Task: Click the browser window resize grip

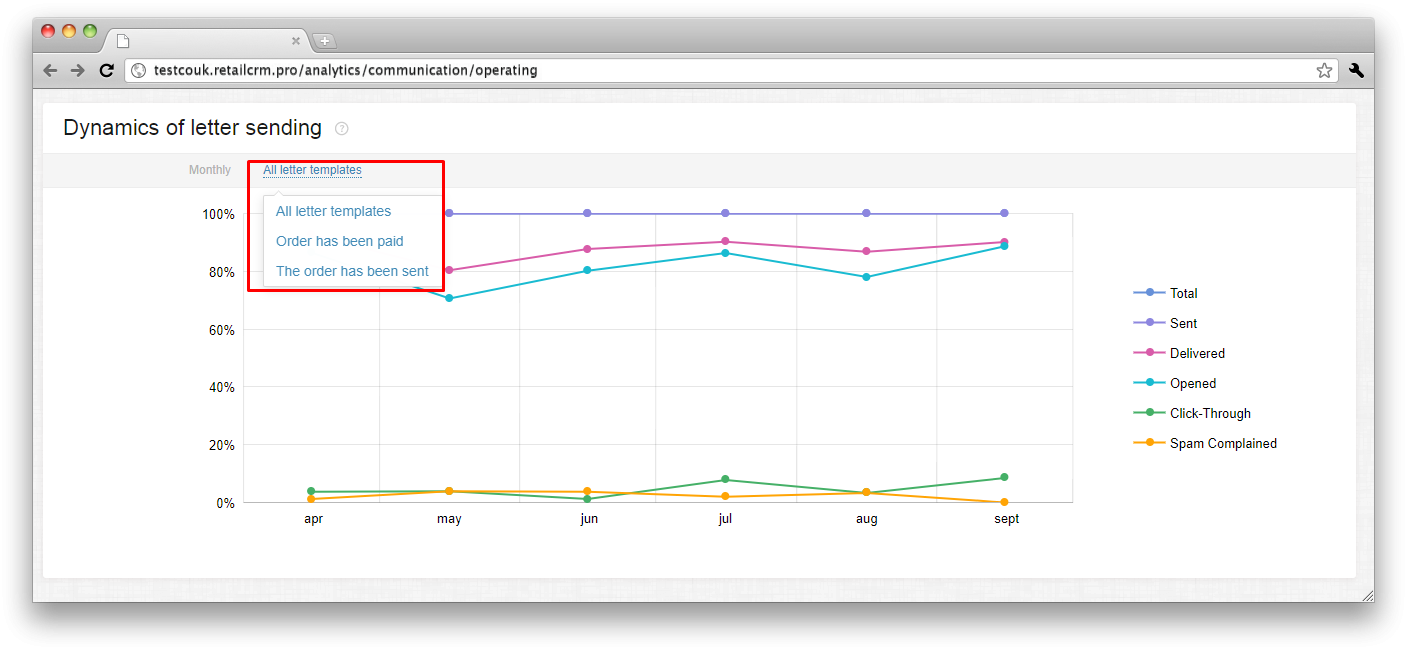Action: coord(1367,595)
